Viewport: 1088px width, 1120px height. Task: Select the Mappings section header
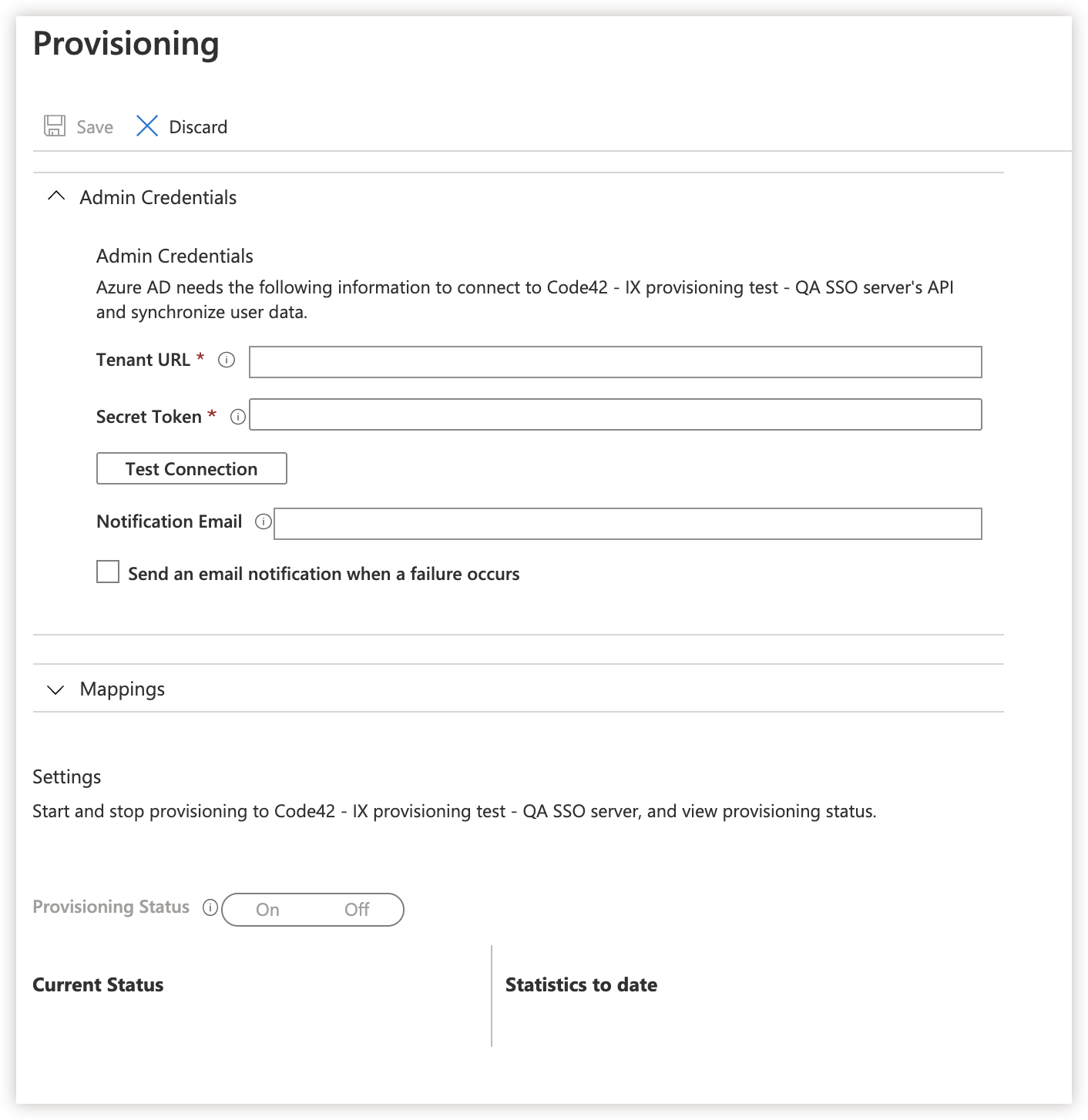122,689
